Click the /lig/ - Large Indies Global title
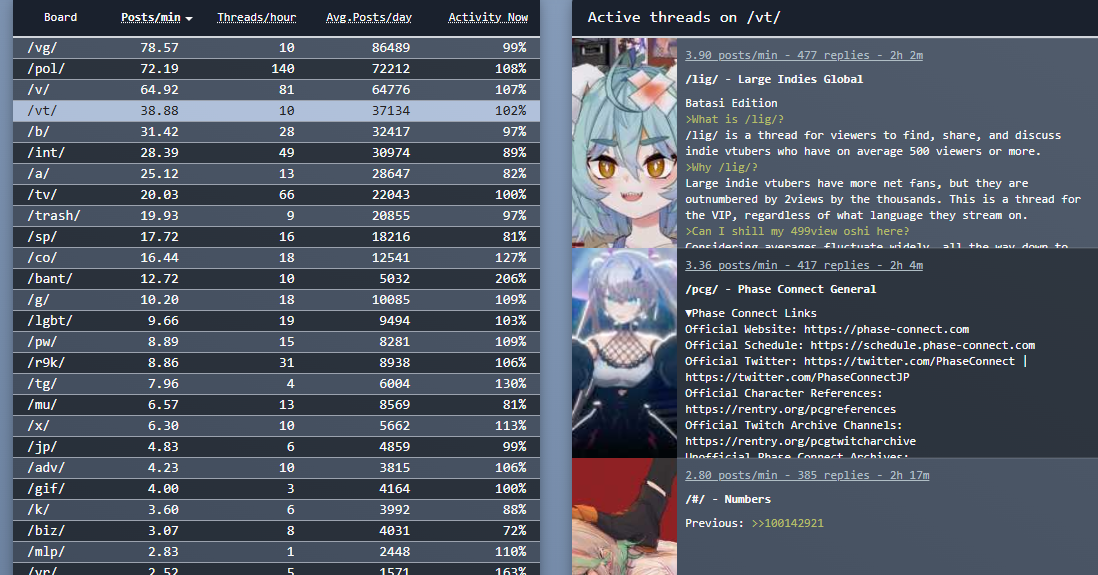Image resolution: width=1098 pixels, height=575 pixels. (x=774, y=79)
